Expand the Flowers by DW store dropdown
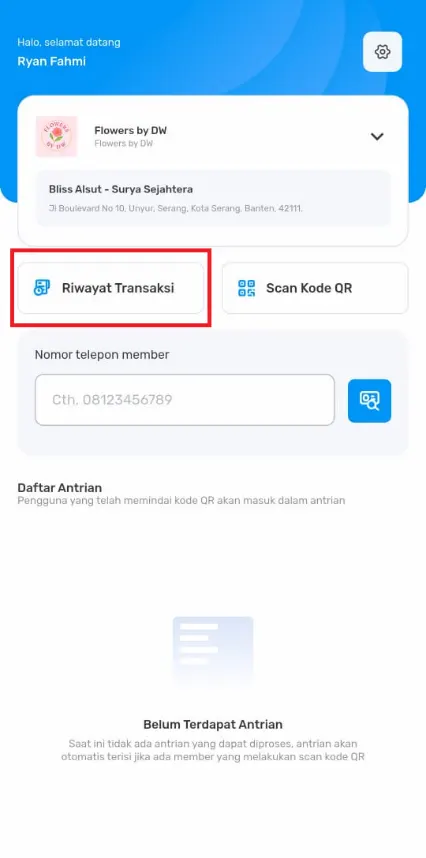Screen dimensions: 426x858 tap(377, 136)
